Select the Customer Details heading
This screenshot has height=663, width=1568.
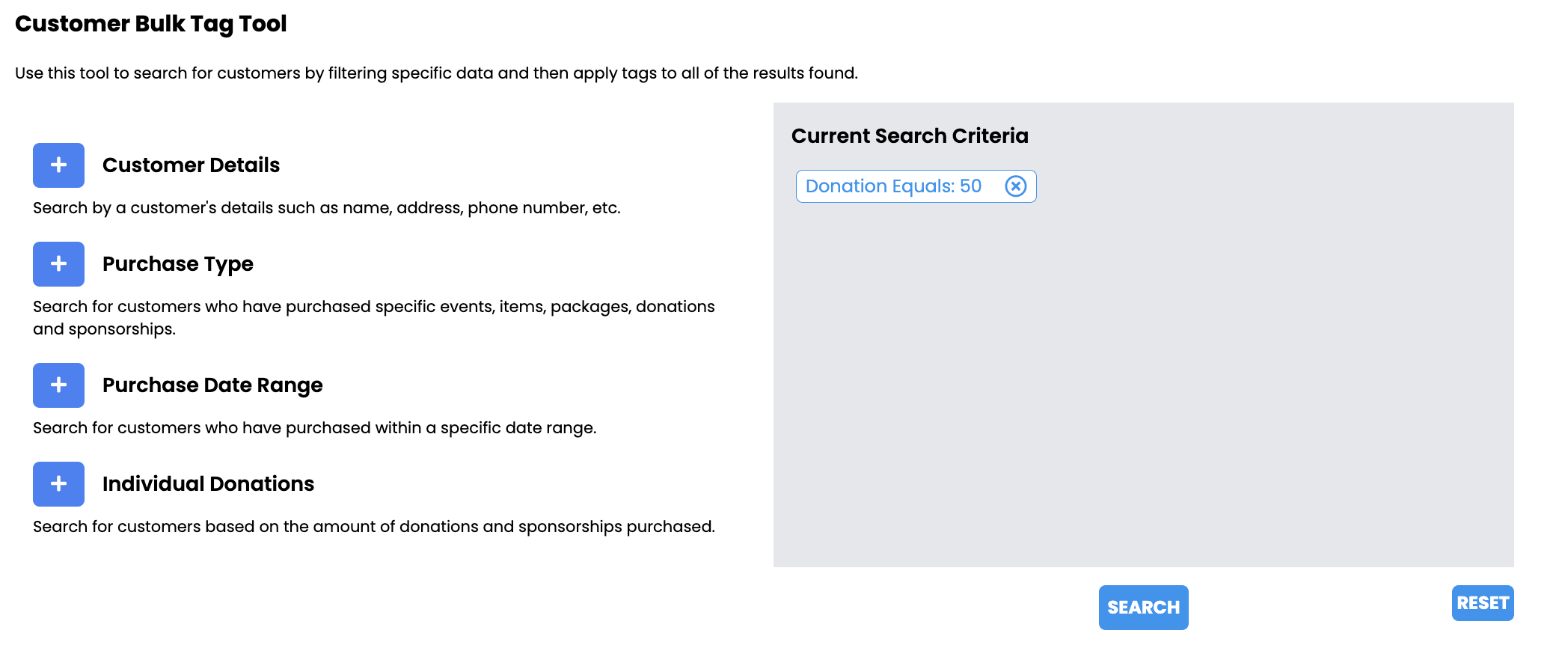pyautogui.click(x=191, y=165)
